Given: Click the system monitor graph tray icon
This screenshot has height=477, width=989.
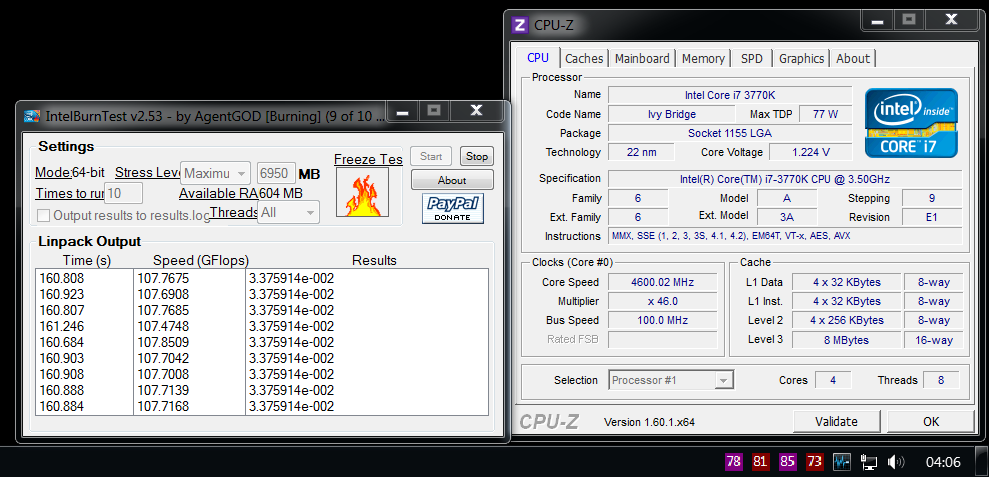Looking at the screenshot, I should (x=842, y=462).
